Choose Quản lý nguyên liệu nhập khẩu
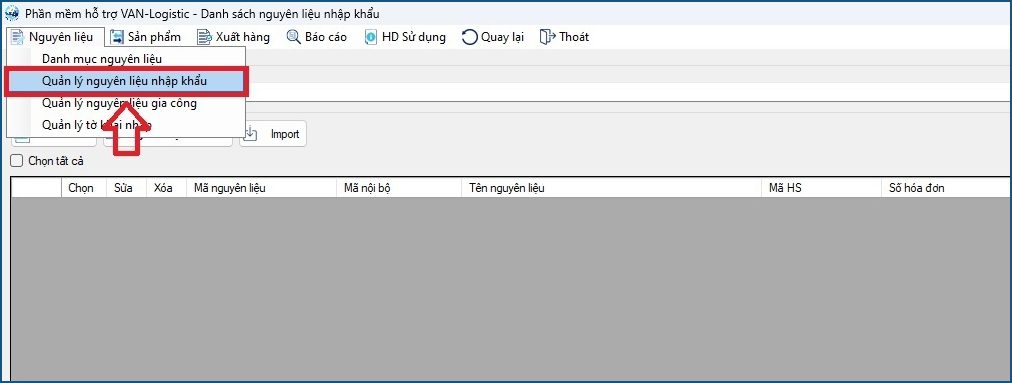The height and width of the screenshot is (383, 1012). [125, 82]
